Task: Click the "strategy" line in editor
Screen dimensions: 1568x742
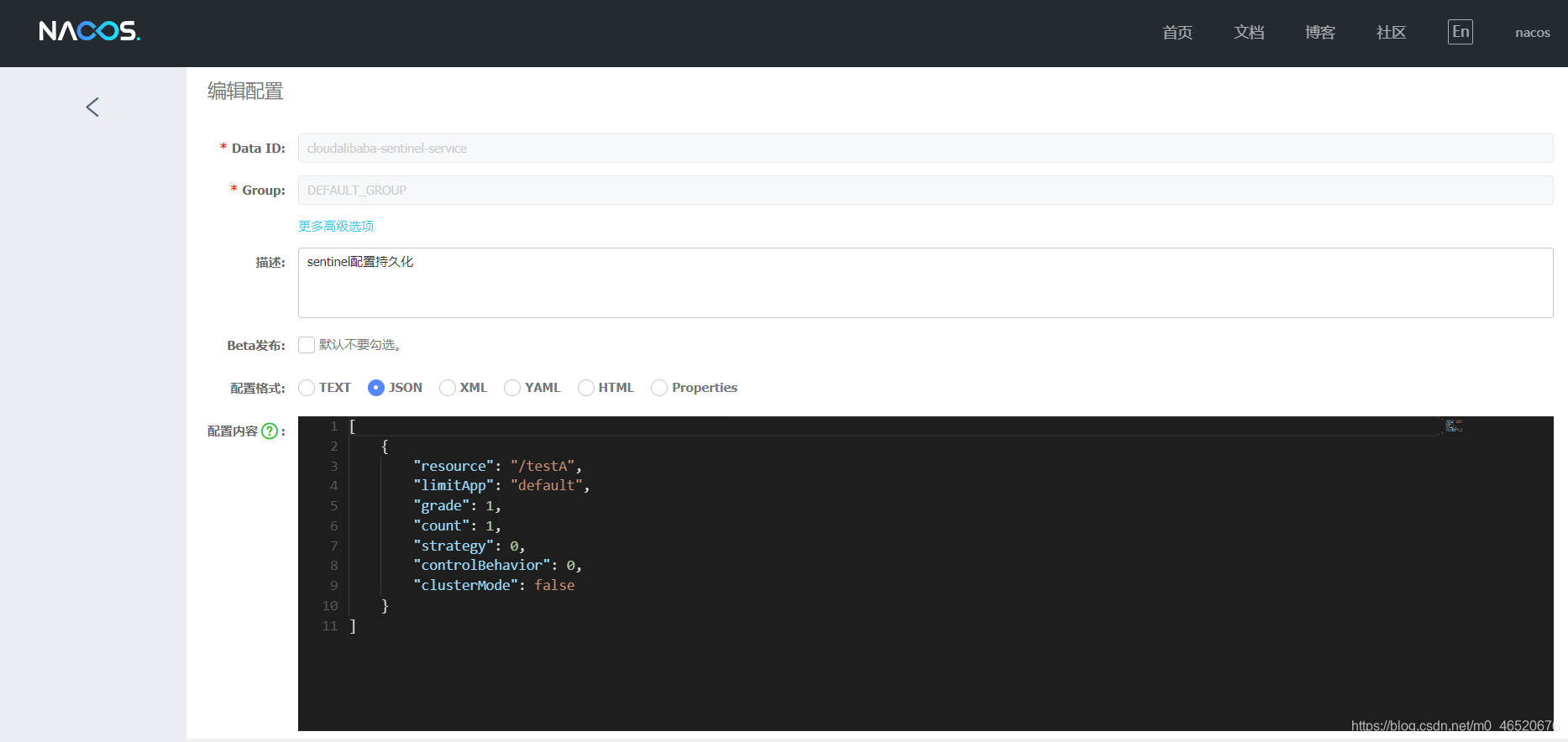Action: pos(469,546)
